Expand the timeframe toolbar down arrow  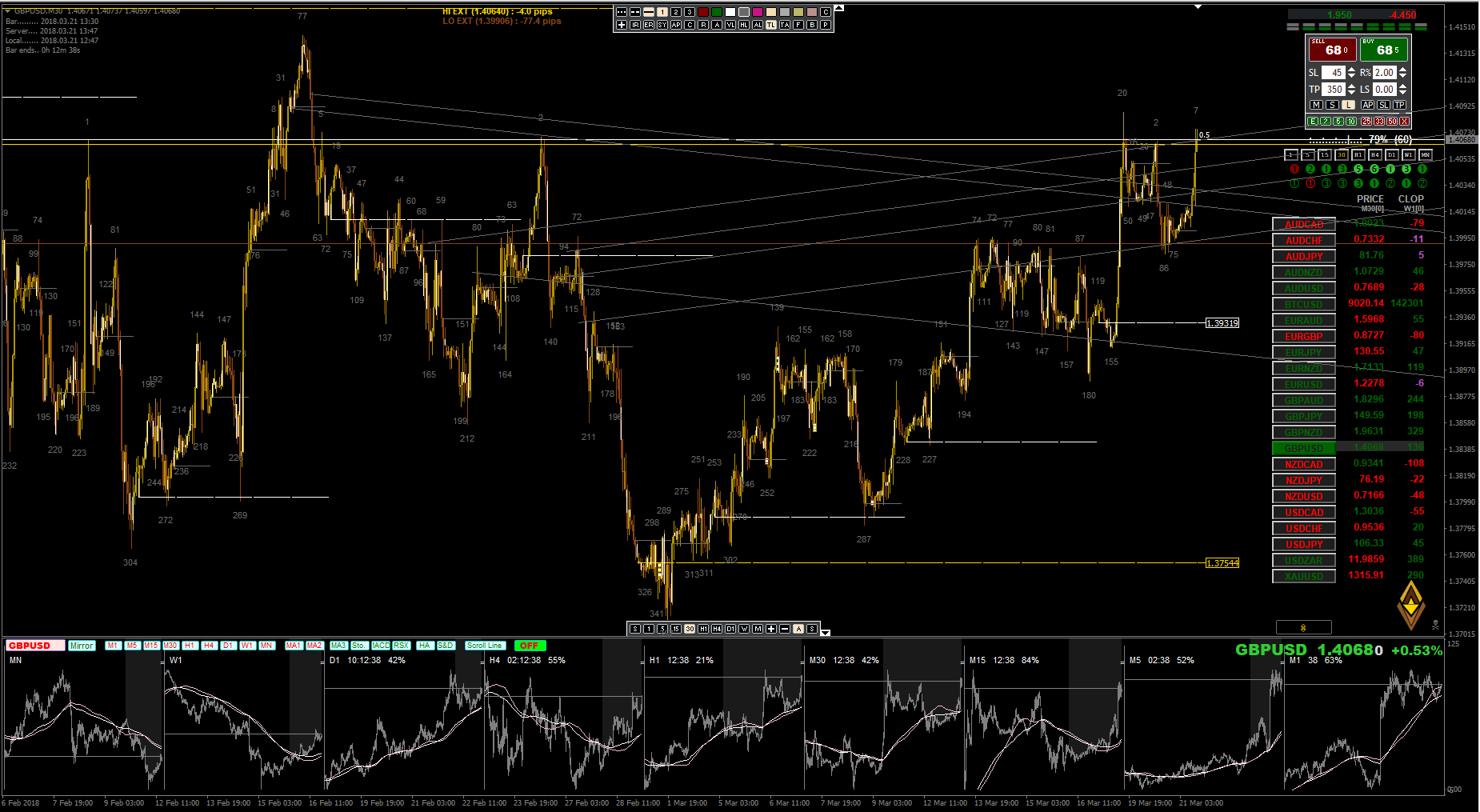click(826, 633)
